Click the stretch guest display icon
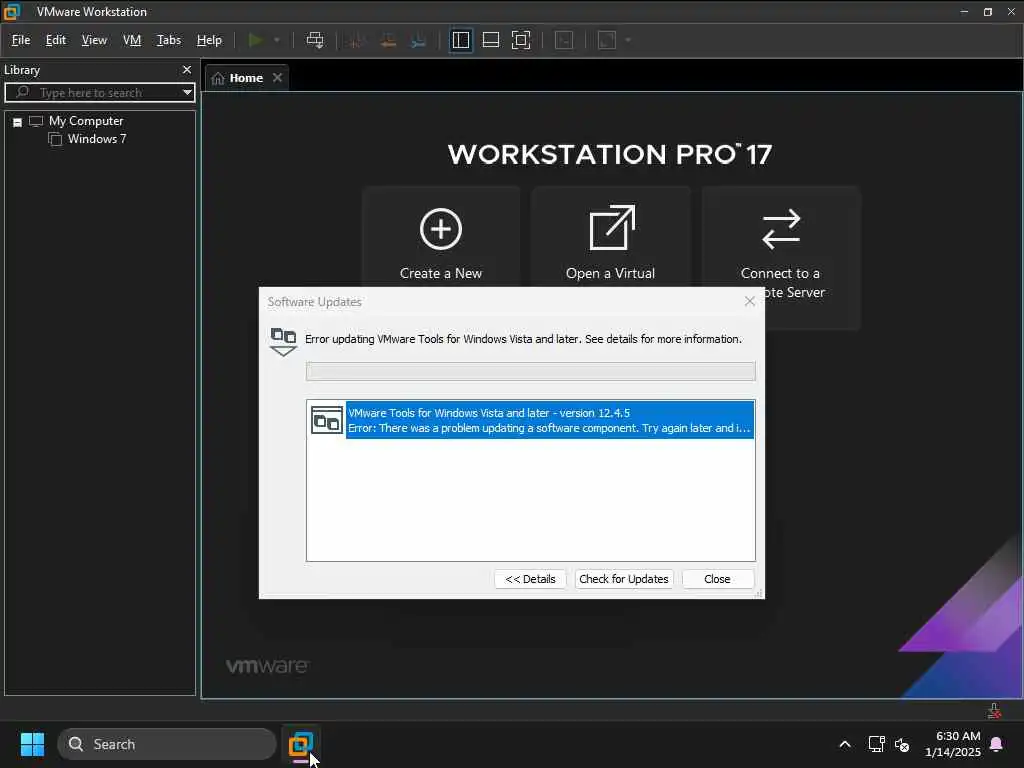The width and height of the screenshot is (1024, 768). [x=607, y=40]
